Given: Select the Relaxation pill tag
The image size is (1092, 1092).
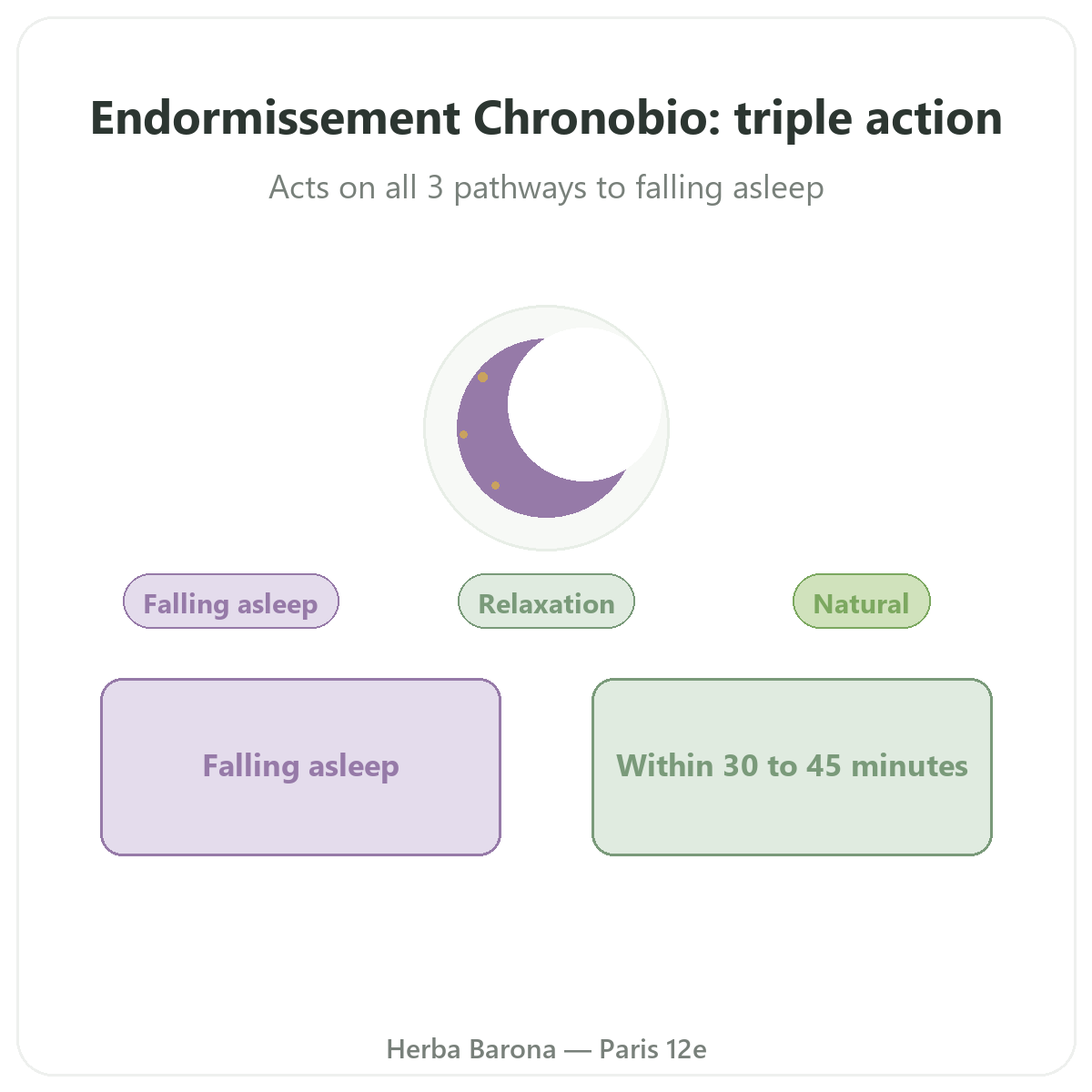Looking at the screenshot, I should pyautogui.click(x=546, y=602).
